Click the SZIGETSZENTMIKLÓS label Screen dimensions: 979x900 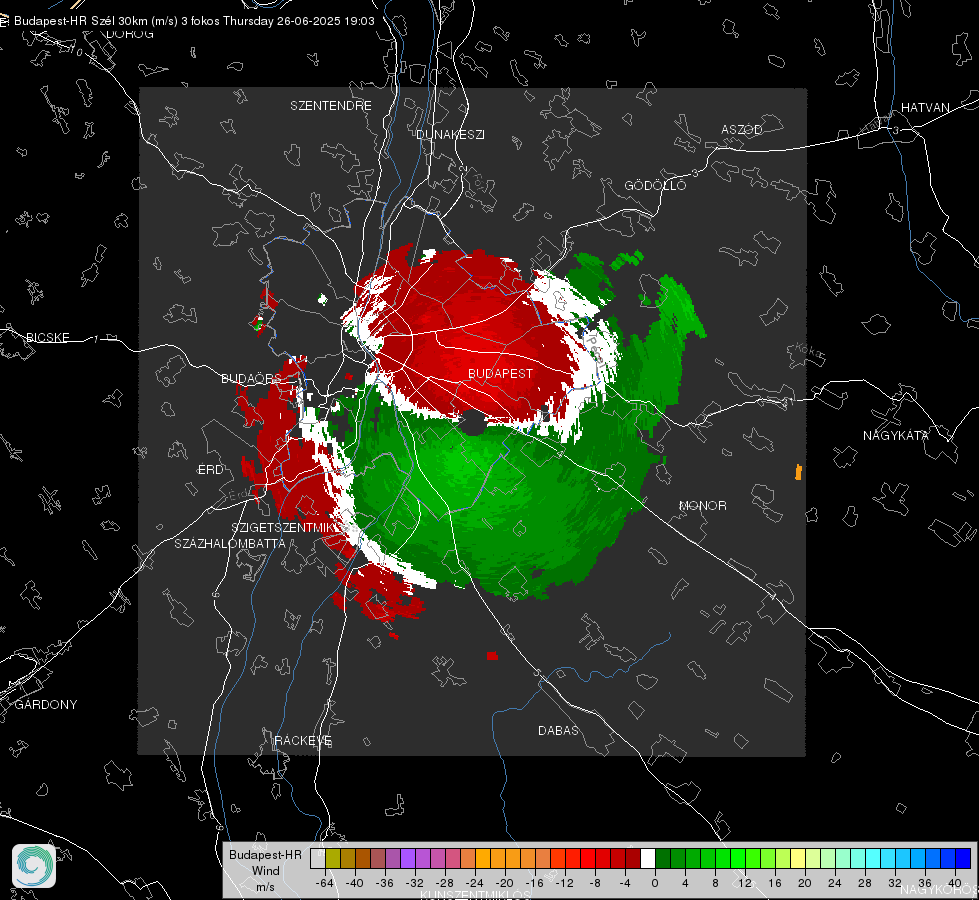[x=286, y=528]
